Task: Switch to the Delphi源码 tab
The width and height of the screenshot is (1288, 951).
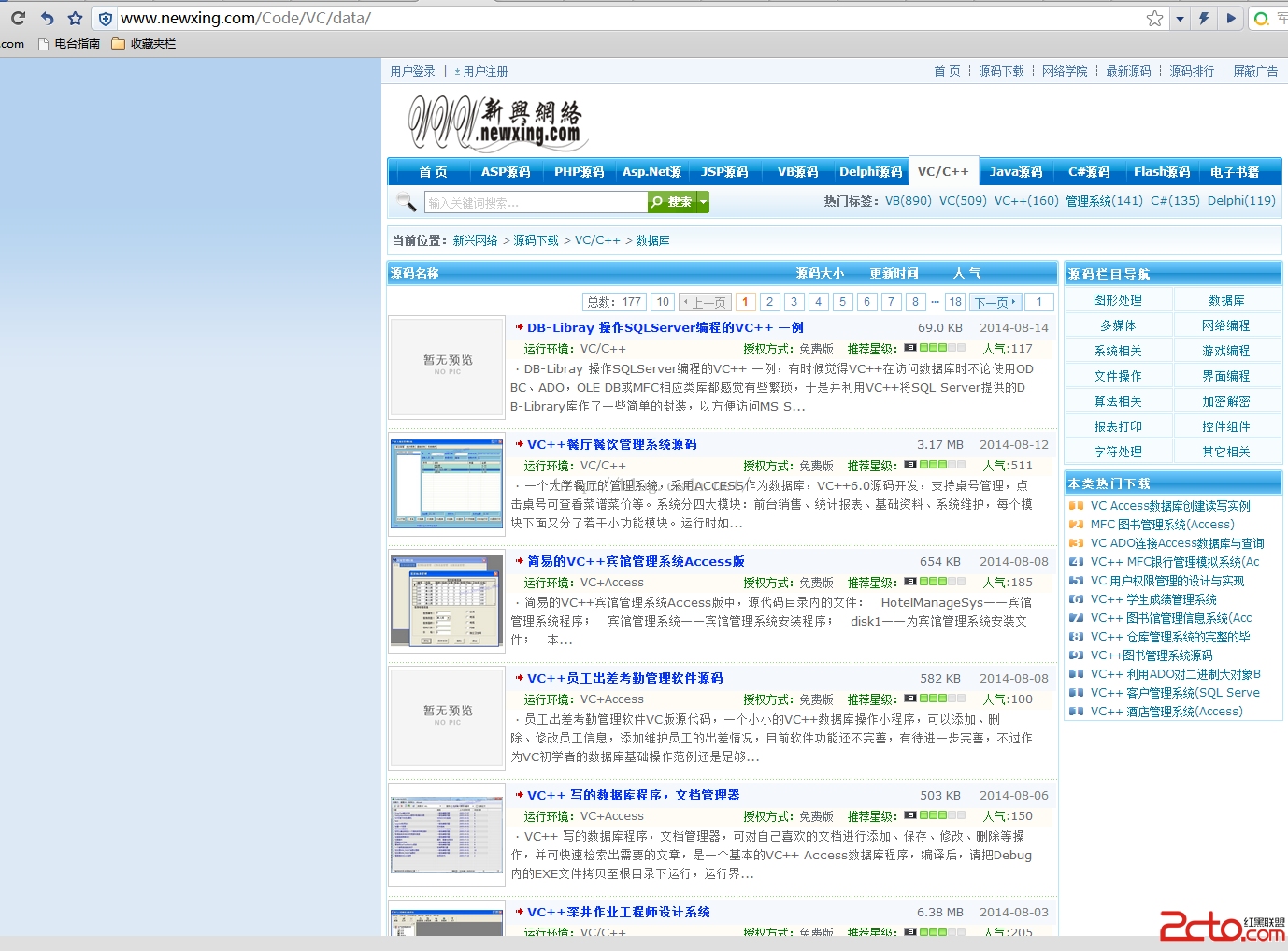Action: 870,172
